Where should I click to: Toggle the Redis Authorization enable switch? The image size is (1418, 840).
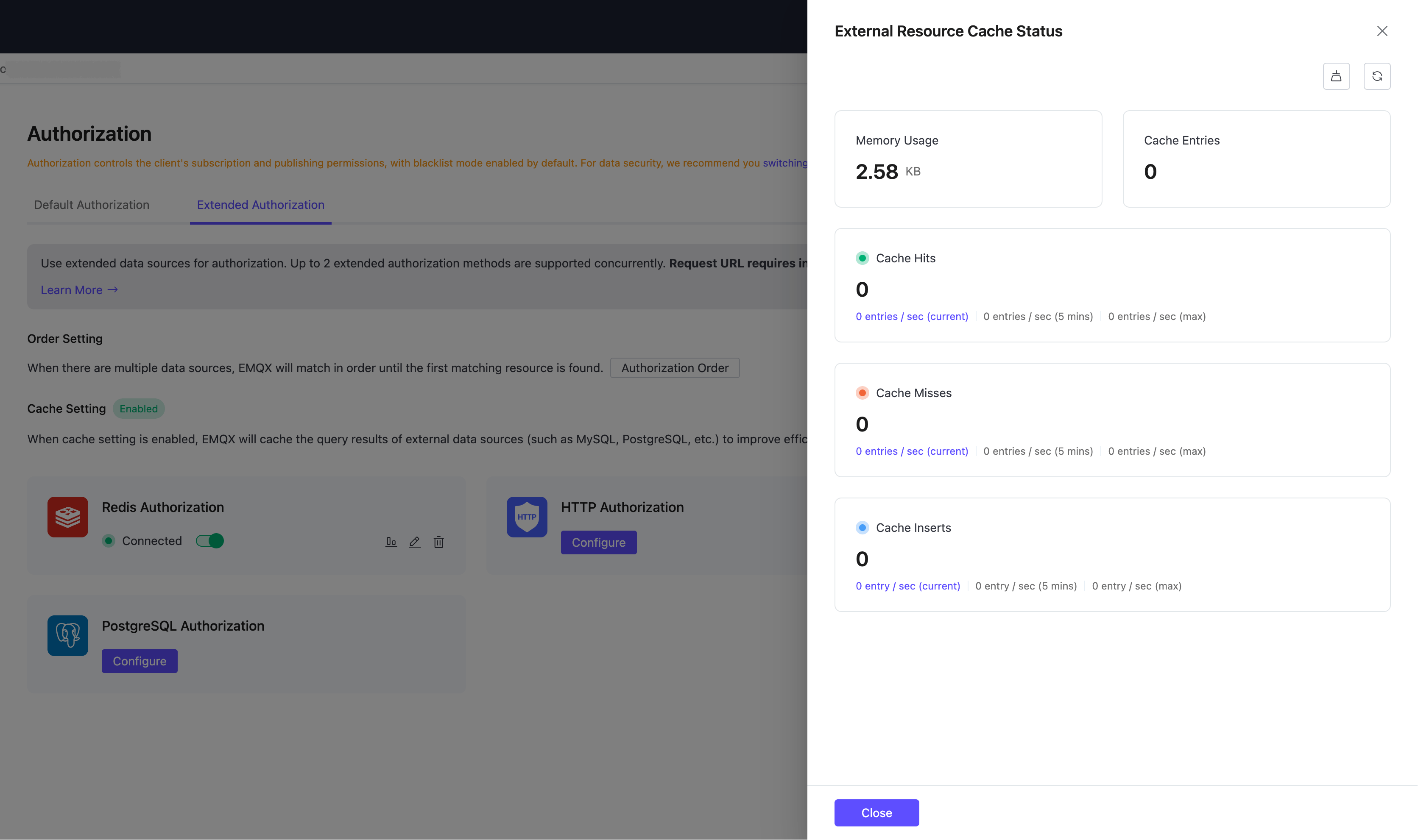pyautogui.click(x=209, y=540)
